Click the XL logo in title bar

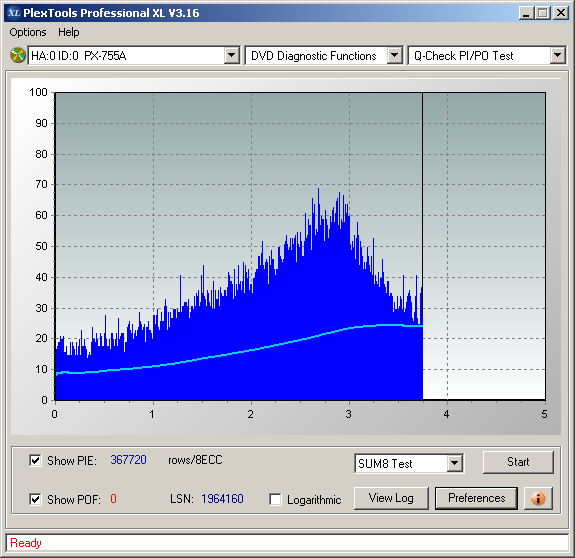pyautogui.click(x=14, y=13)
